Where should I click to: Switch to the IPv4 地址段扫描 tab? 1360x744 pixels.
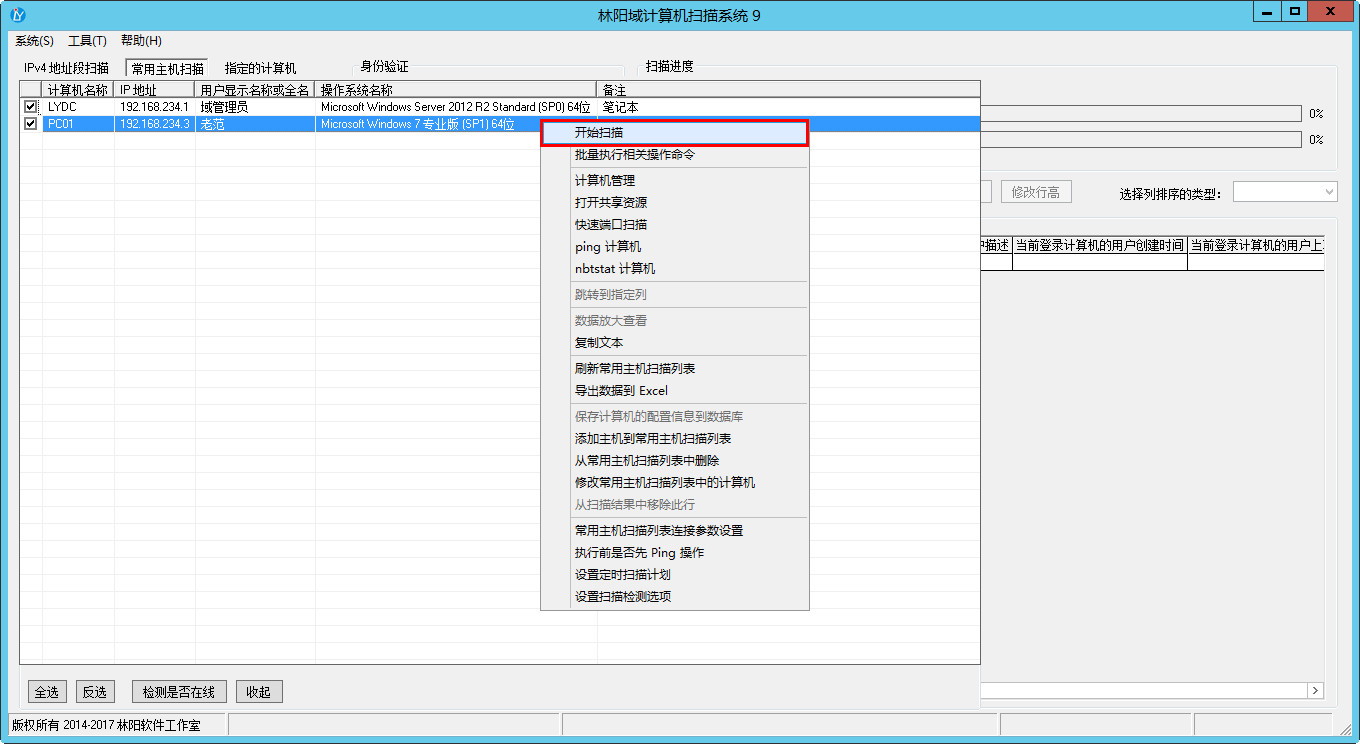point(66,68)
